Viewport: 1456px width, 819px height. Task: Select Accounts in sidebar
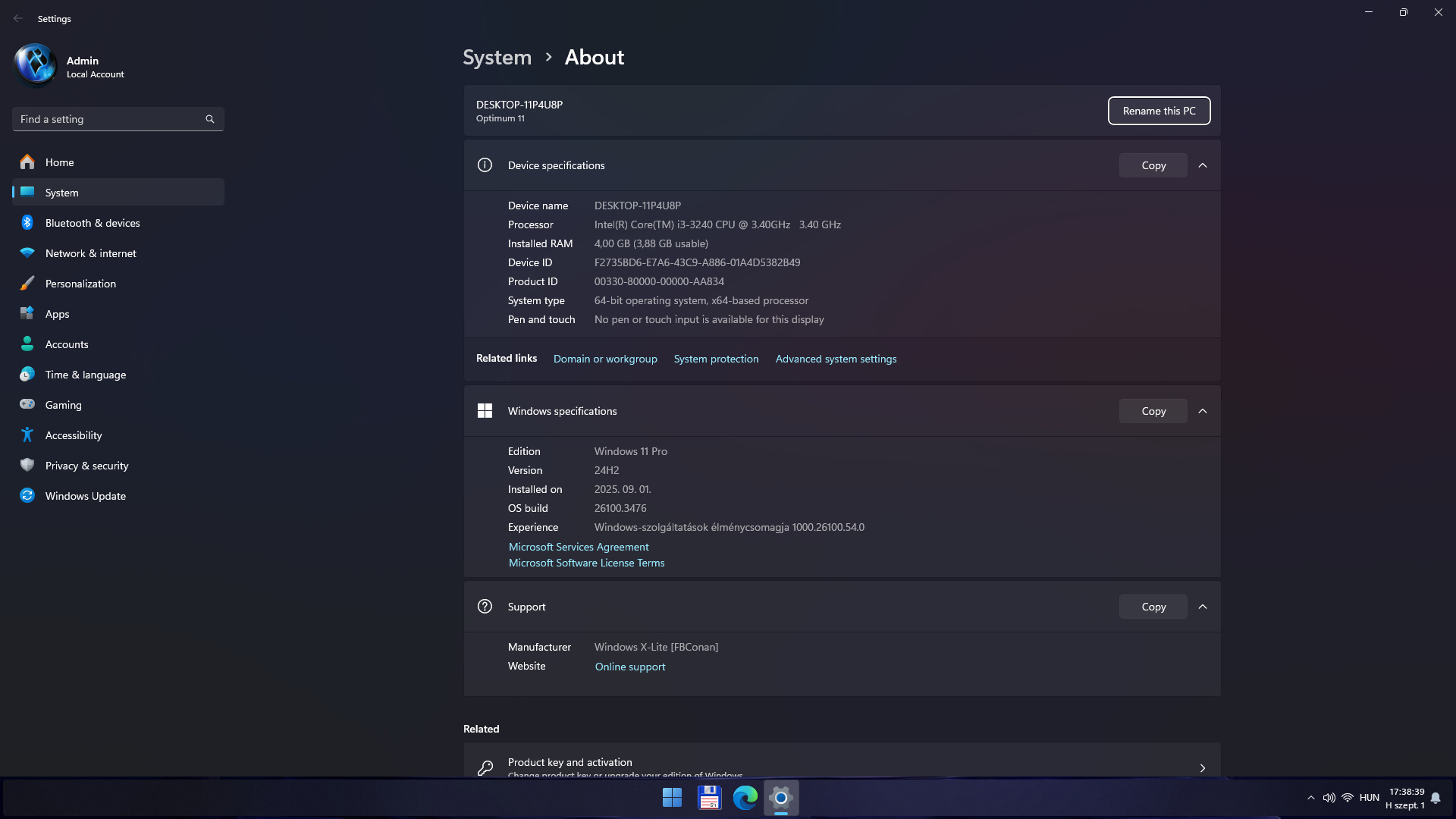click(x=67, y=344)
